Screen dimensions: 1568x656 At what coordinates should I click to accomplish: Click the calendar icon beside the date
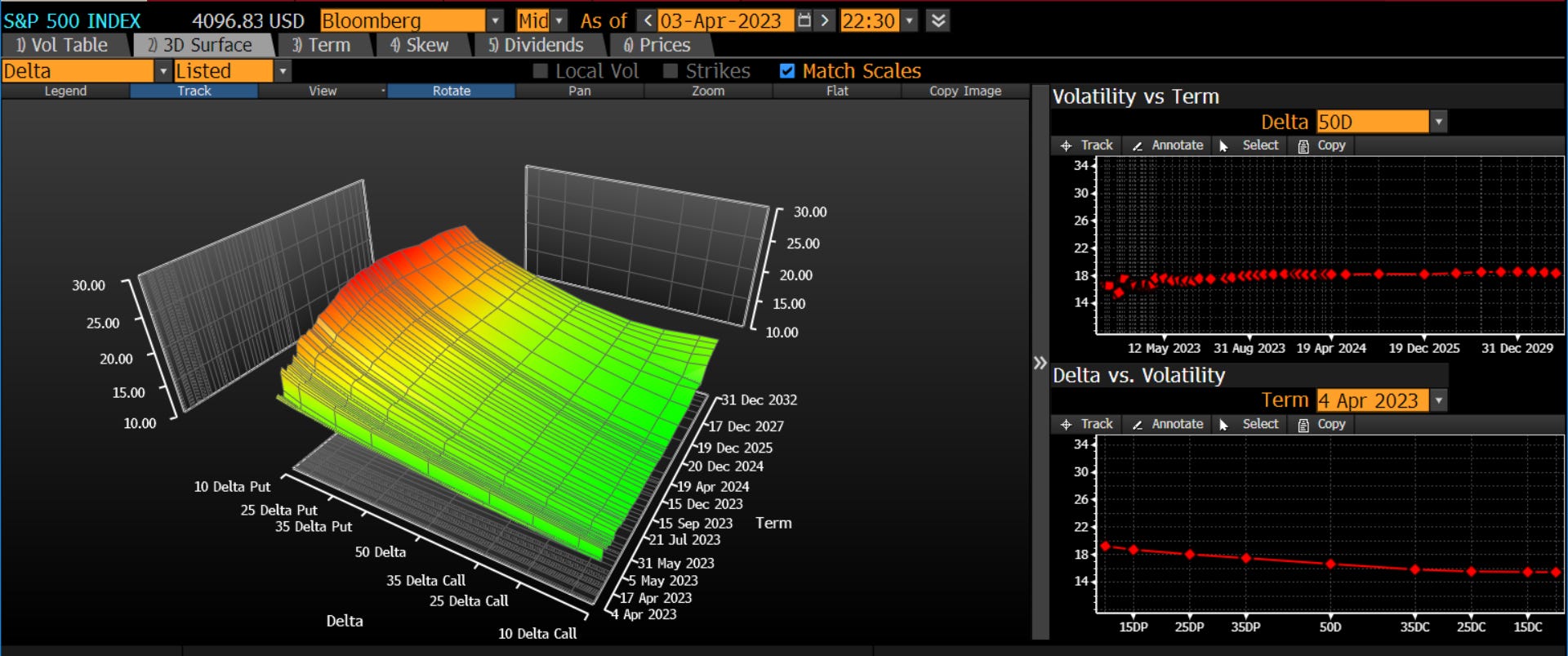(x=804, y=20)
